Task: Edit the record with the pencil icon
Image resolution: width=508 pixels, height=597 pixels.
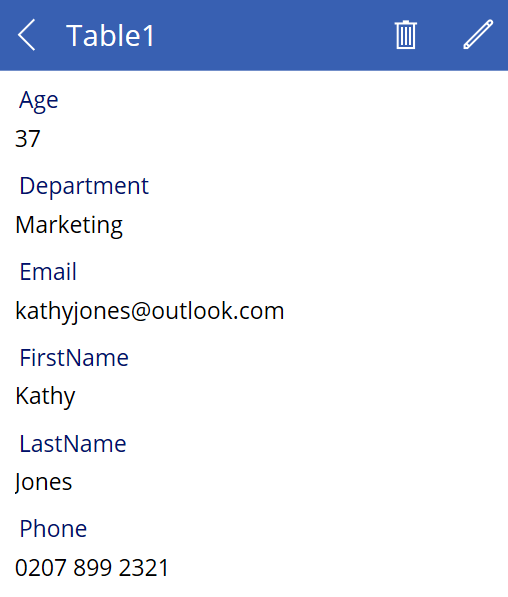Action: [x=478, y=35]
